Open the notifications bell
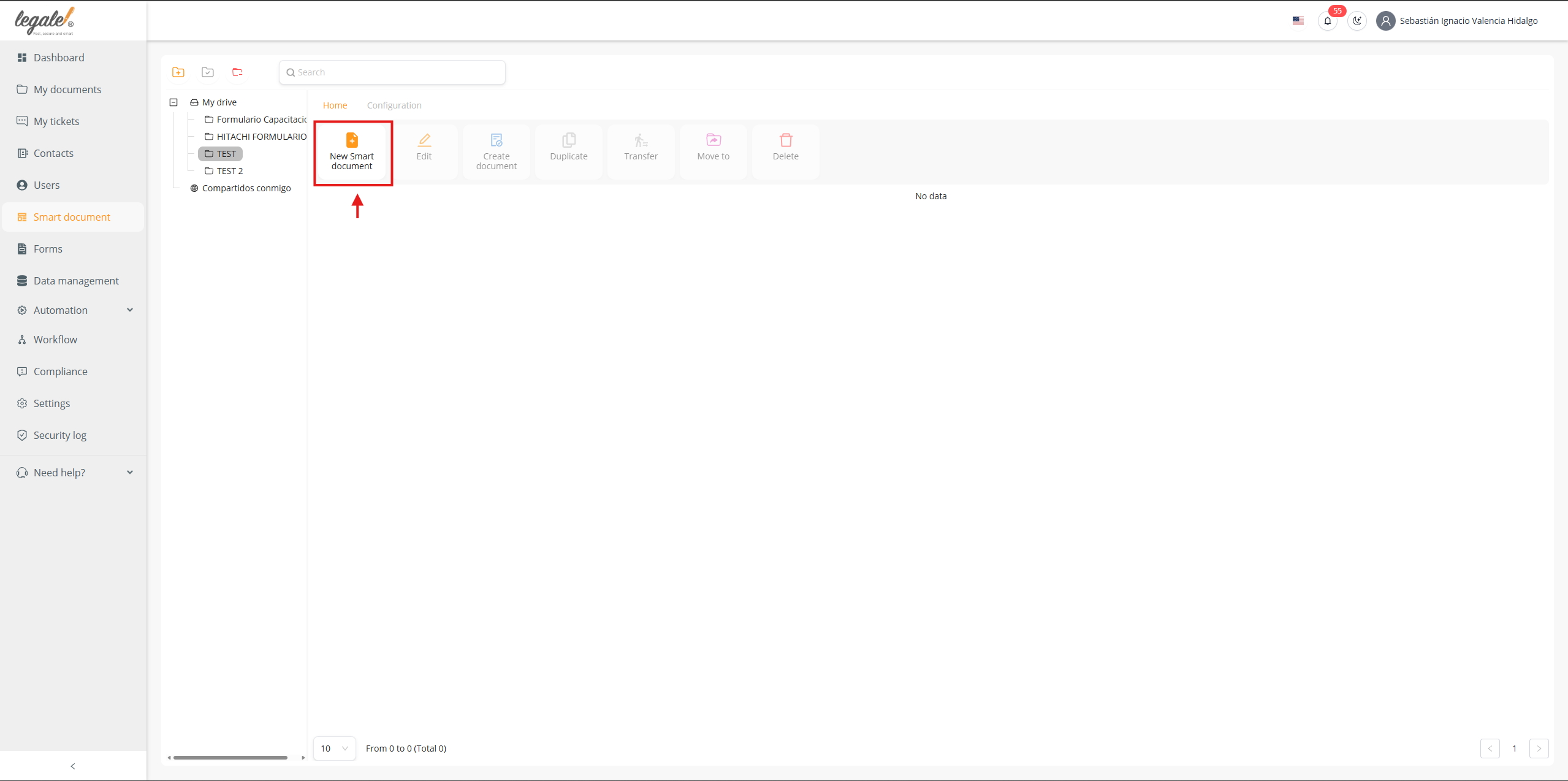 point(1328,21)
